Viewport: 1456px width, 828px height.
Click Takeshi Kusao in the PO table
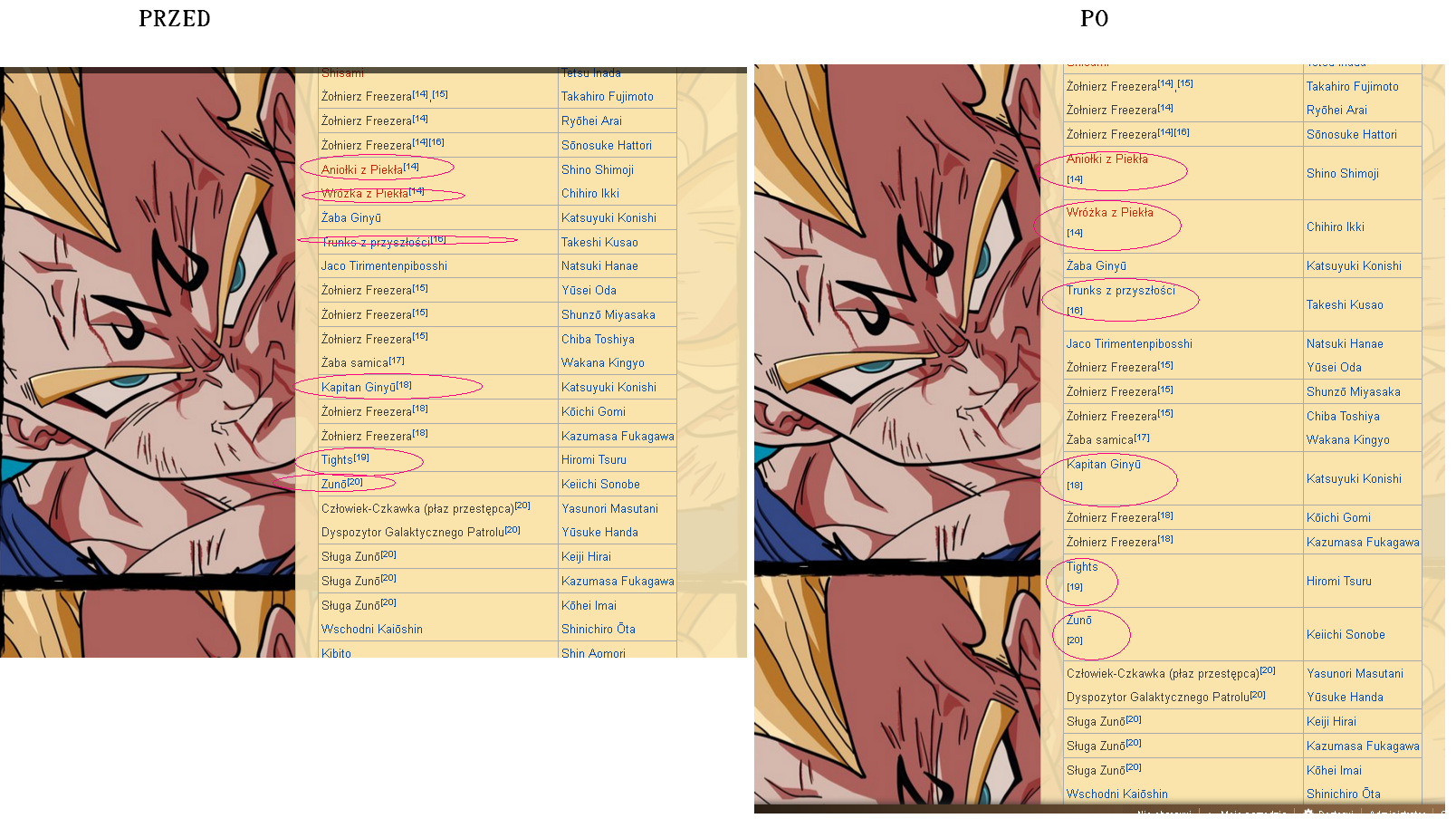(1345, 305)
